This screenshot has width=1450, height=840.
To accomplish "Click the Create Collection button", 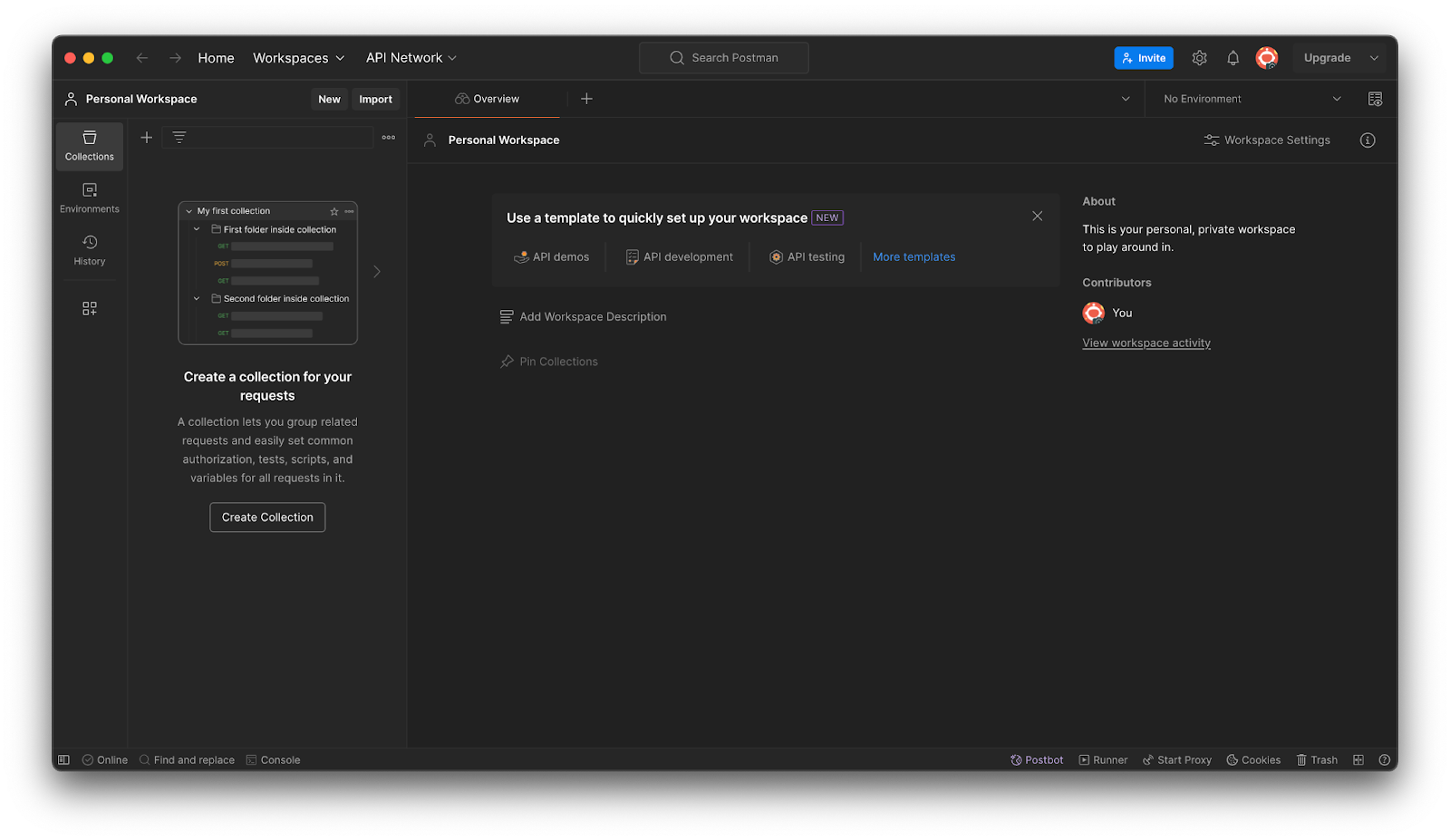I will [266, 517].
